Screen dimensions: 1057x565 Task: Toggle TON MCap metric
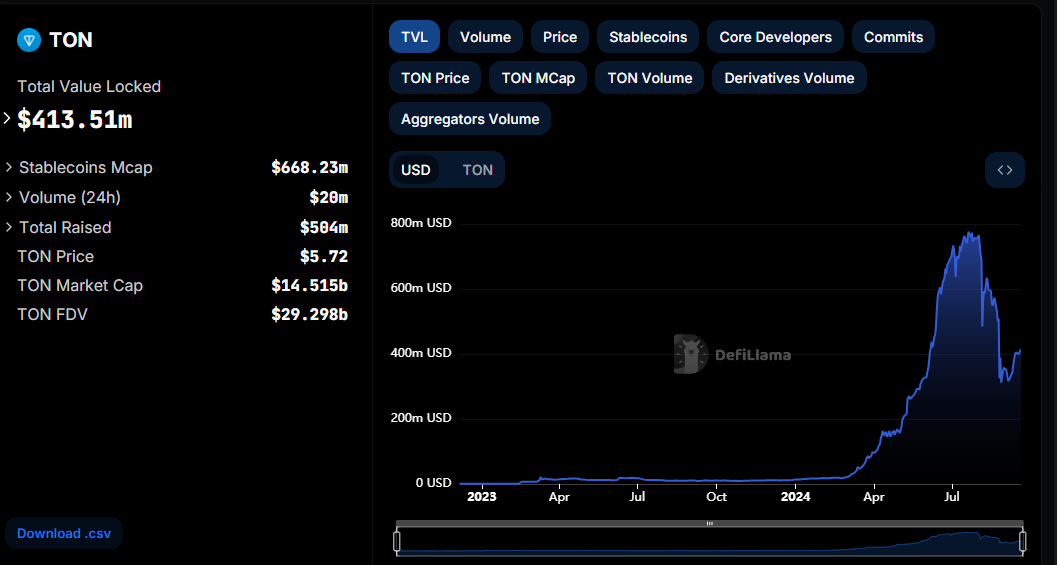tap(538, 78)
